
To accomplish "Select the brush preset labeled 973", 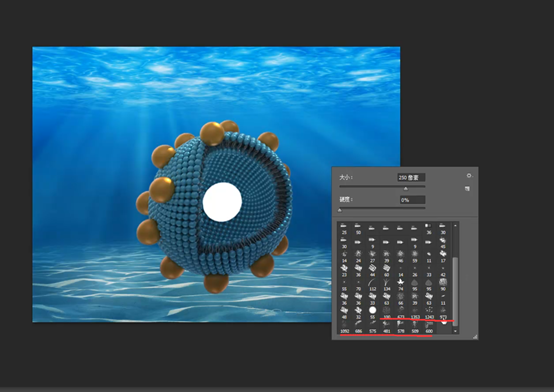I will pyautogui.click(x=443, y=314).
